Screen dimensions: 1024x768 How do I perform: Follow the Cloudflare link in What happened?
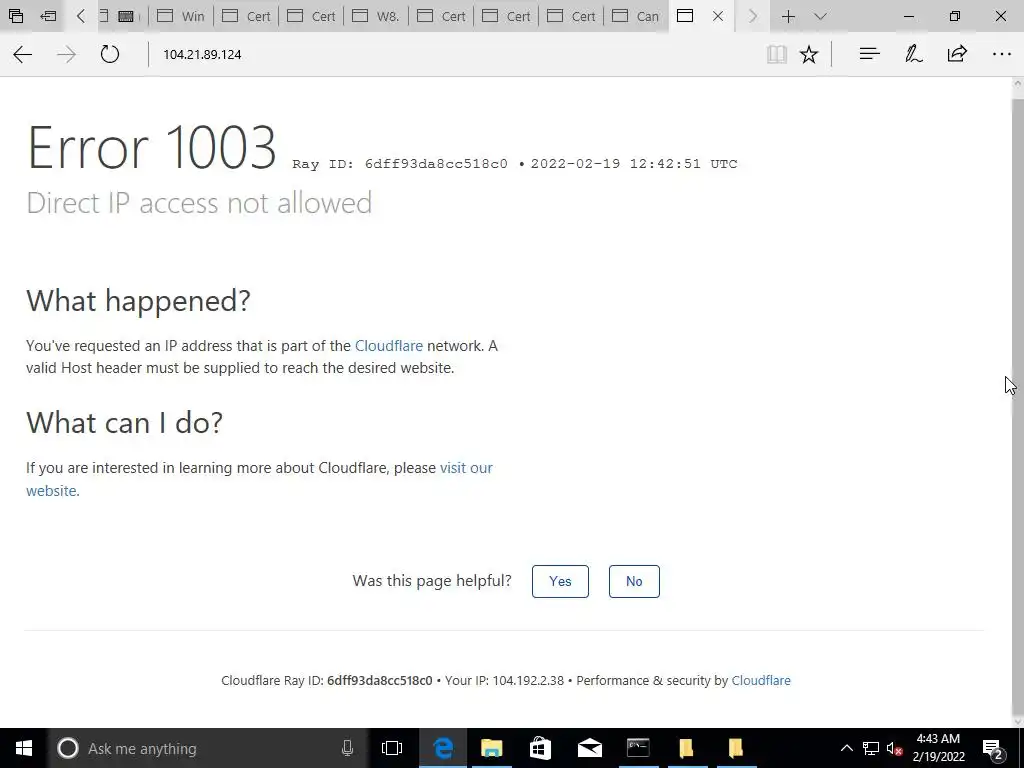point(389,345)
